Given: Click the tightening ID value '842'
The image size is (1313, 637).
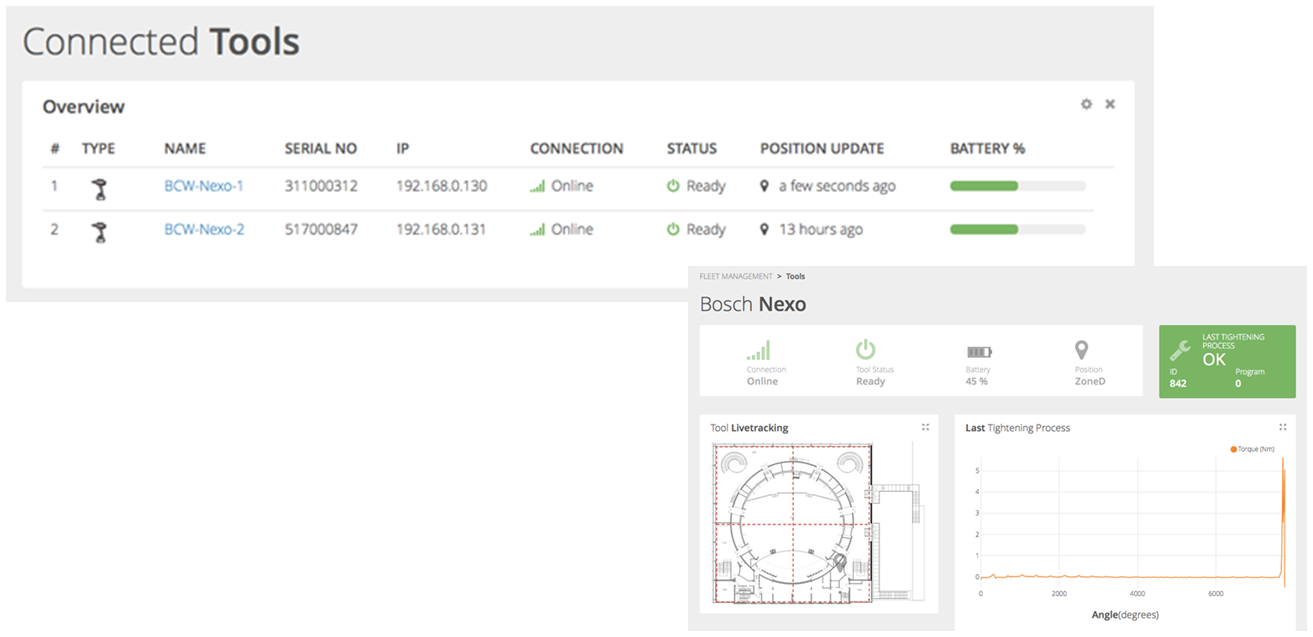Looking at the screenshot, I should [1178, 383].
